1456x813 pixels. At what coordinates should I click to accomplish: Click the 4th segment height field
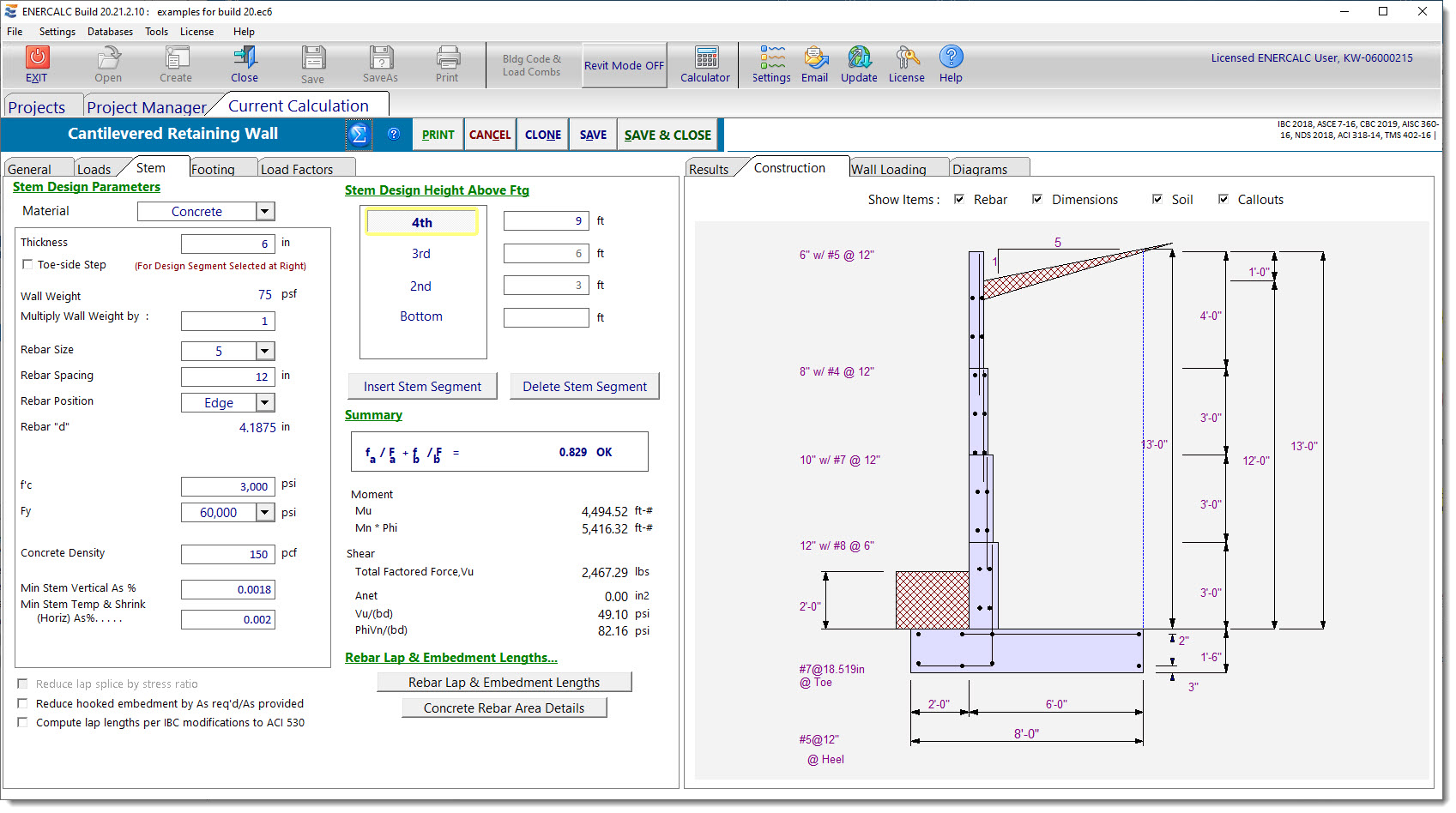click(x=547, y=220)
